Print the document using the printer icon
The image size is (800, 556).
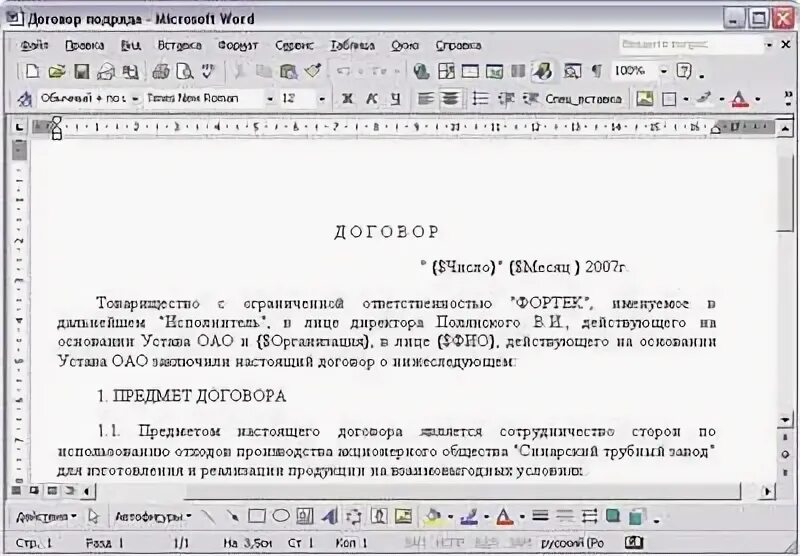pos(161,71)
